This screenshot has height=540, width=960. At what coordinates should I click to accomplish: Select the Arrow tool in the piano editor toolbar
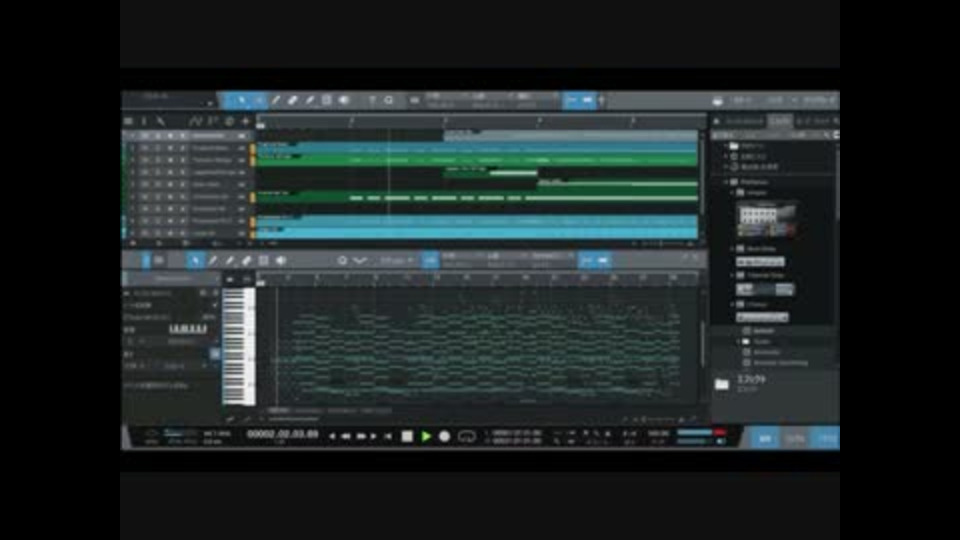coord(195,261)
